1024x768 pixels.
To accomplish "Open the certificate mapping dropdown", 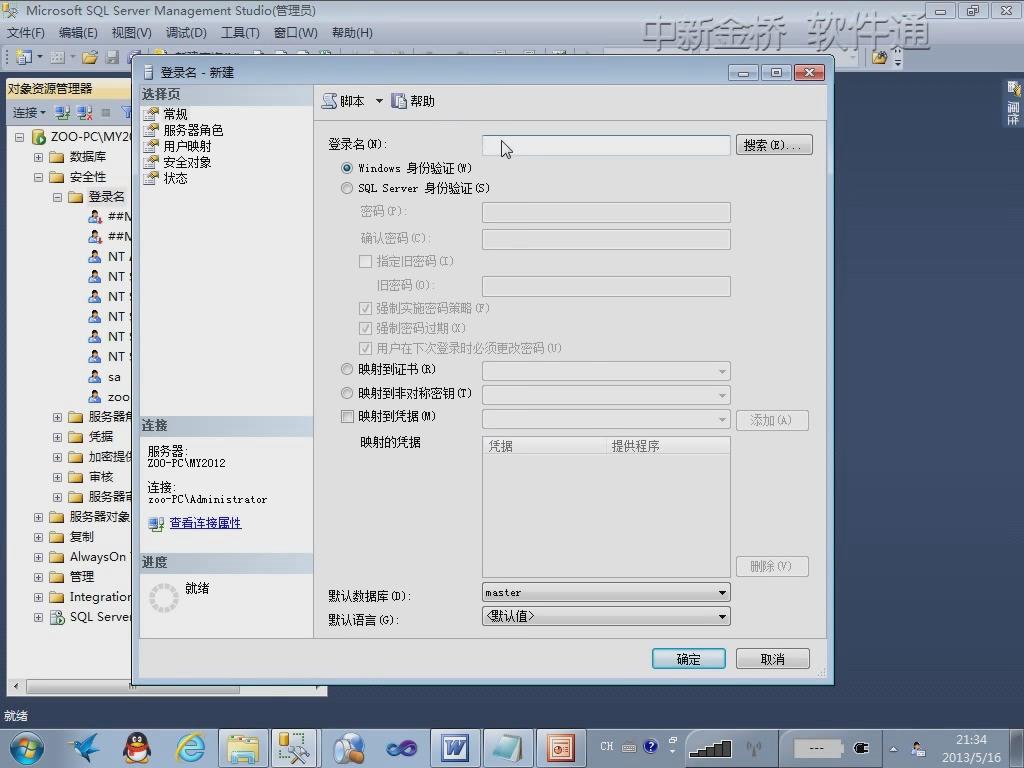I will (606, 371).
